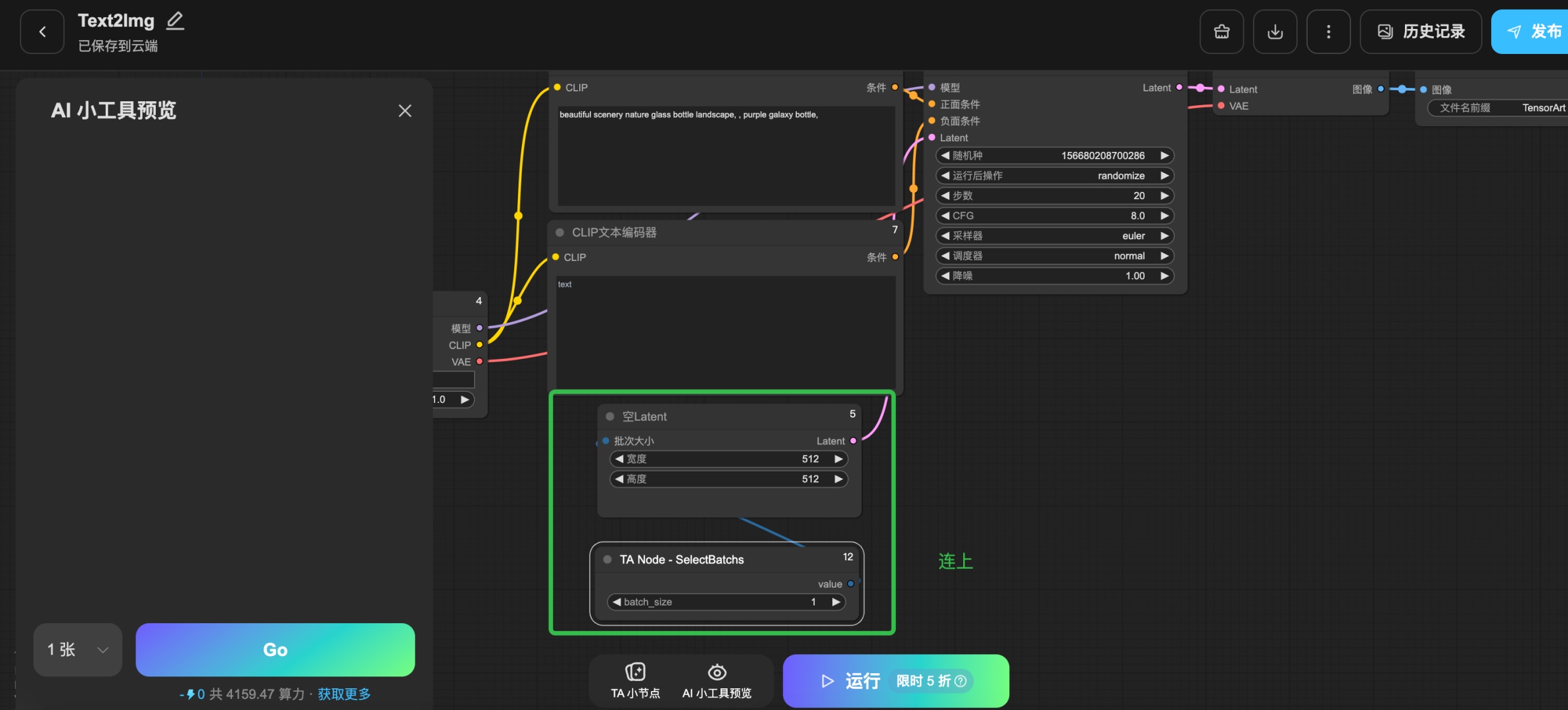Image resolution: width=1568 pixels, height=710 pixels.
Task: Click the positive prompt text box
Action: point(725,156)
